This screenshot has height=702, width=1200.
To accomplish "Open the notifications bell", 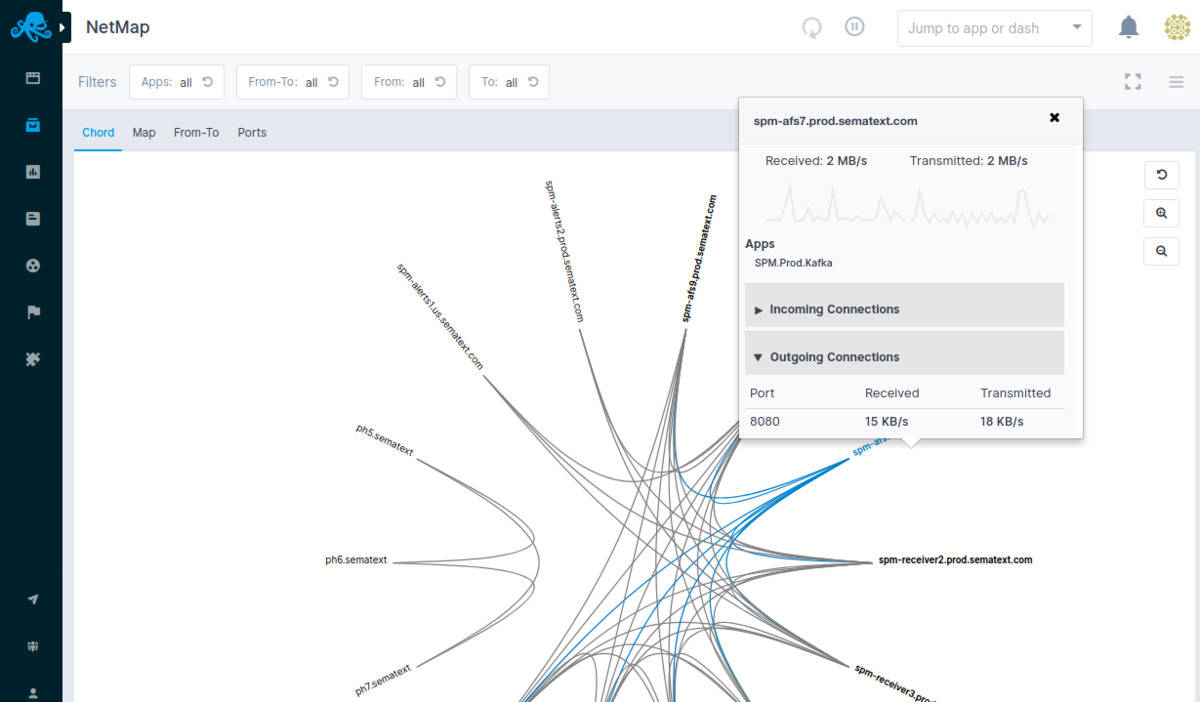I will tap(1128, 28).
